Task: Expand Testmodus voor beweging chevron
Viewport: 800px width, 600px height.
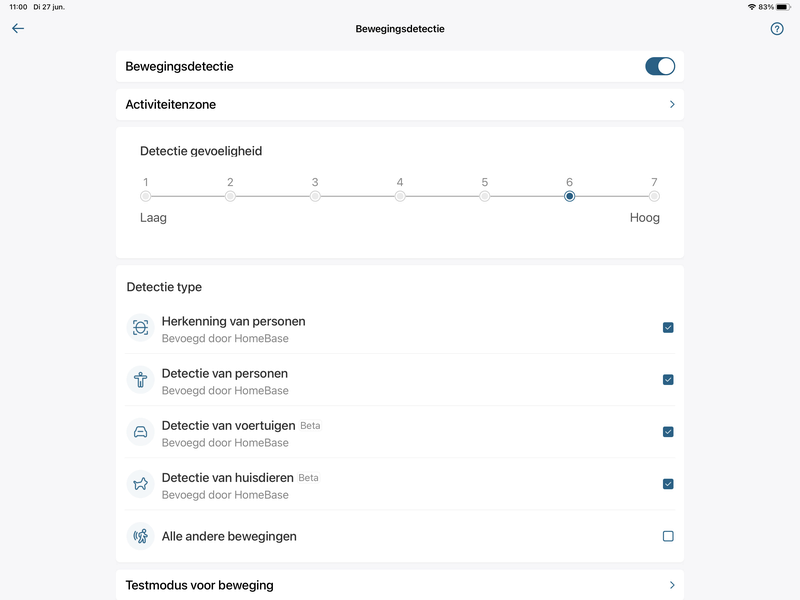Action: (x=672, y=585)
